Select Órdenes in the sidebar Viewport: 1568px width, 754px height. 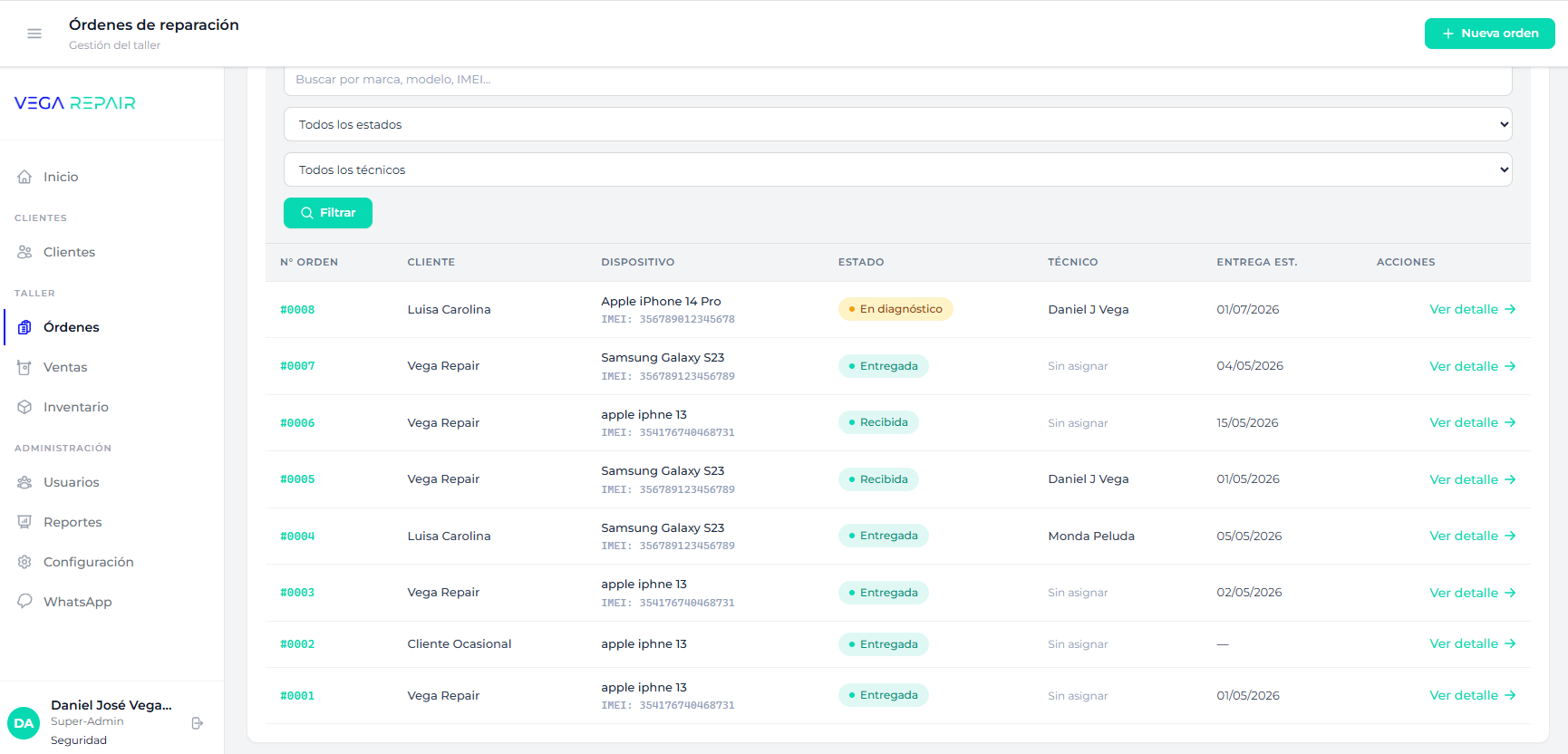coord(112,327)
